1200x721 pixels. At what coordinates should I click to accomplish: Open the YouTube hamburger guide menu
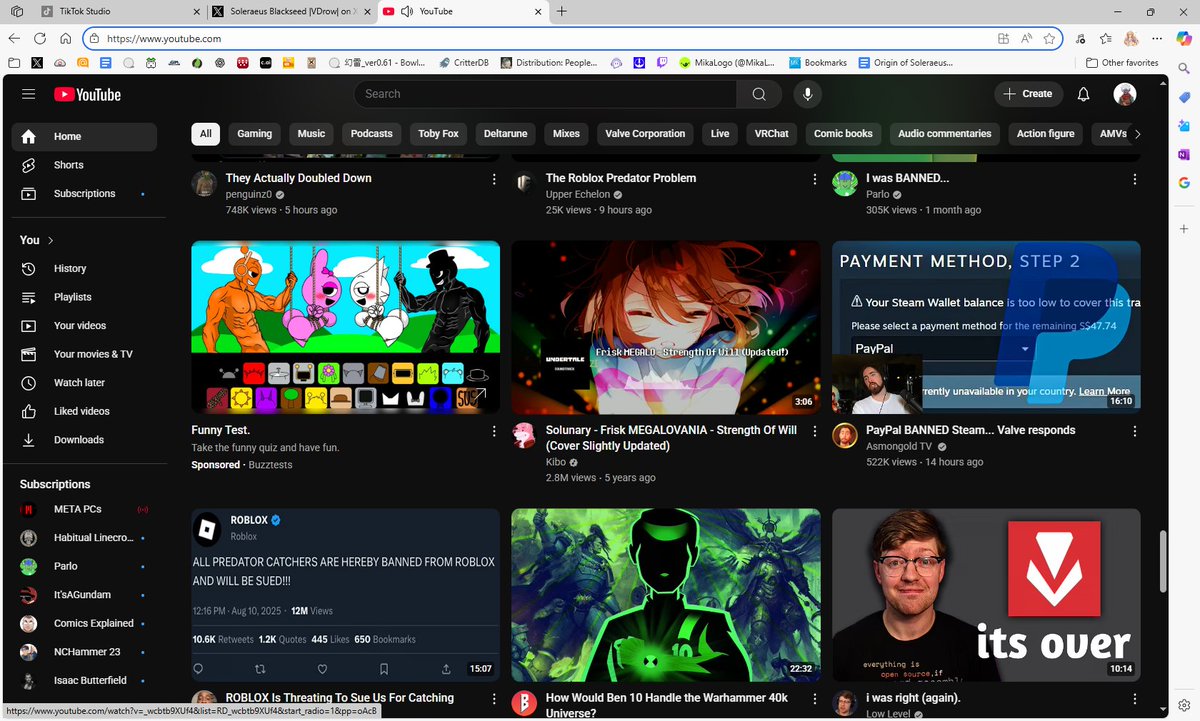click(28, 94)
